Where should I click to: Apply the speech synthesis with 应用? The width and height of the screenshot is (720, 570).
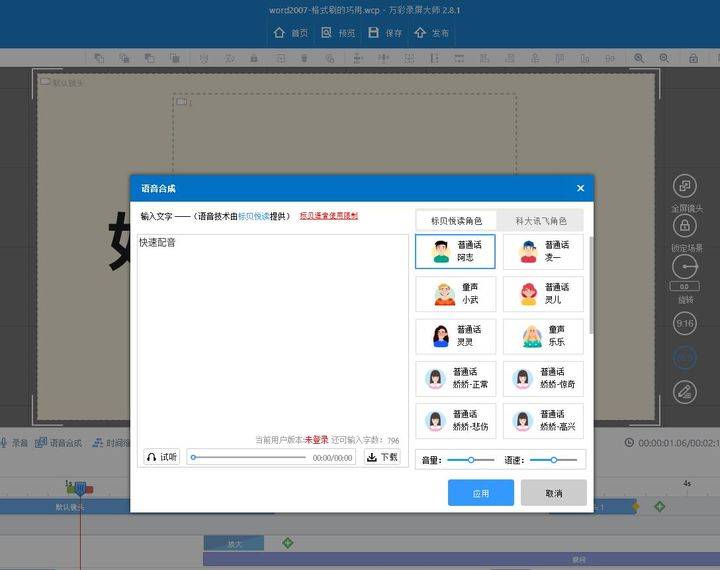pyautogui.click(x=481, y=493)
